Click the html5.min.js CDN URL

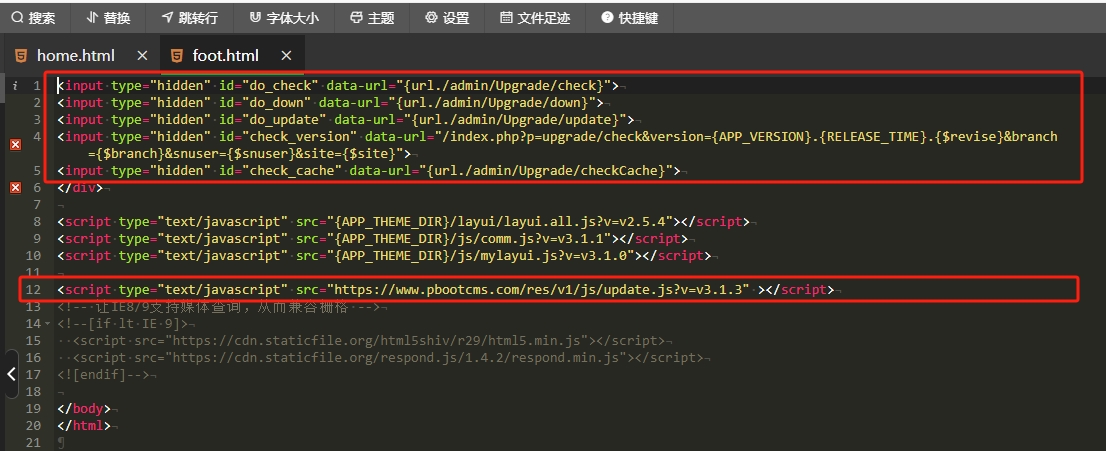pyautogui.click(x=380, y=341)
